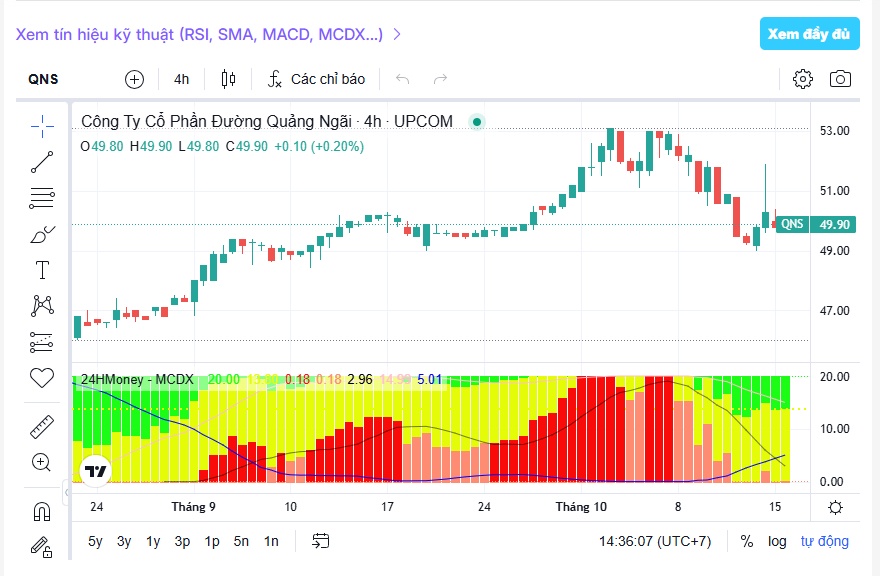Open chart settings gear

pyautogui.click(x=803, y=79)
